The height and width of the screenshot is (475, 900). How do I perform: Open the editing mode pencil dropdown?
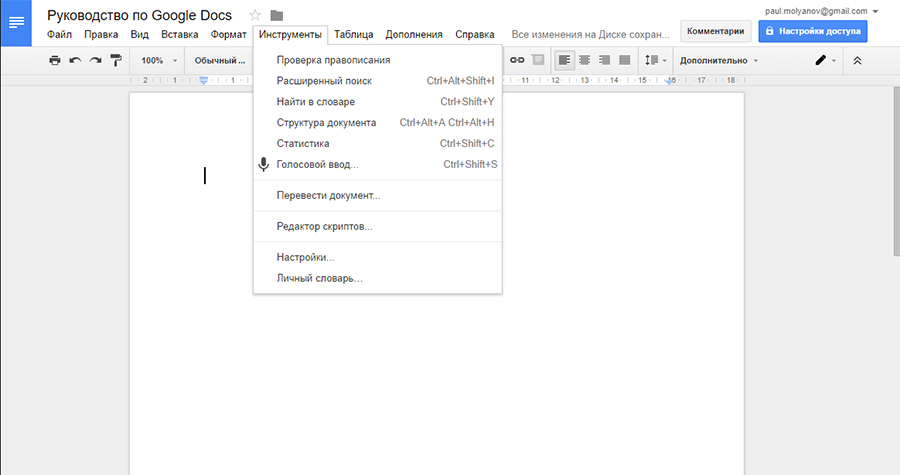coord(825,60)
